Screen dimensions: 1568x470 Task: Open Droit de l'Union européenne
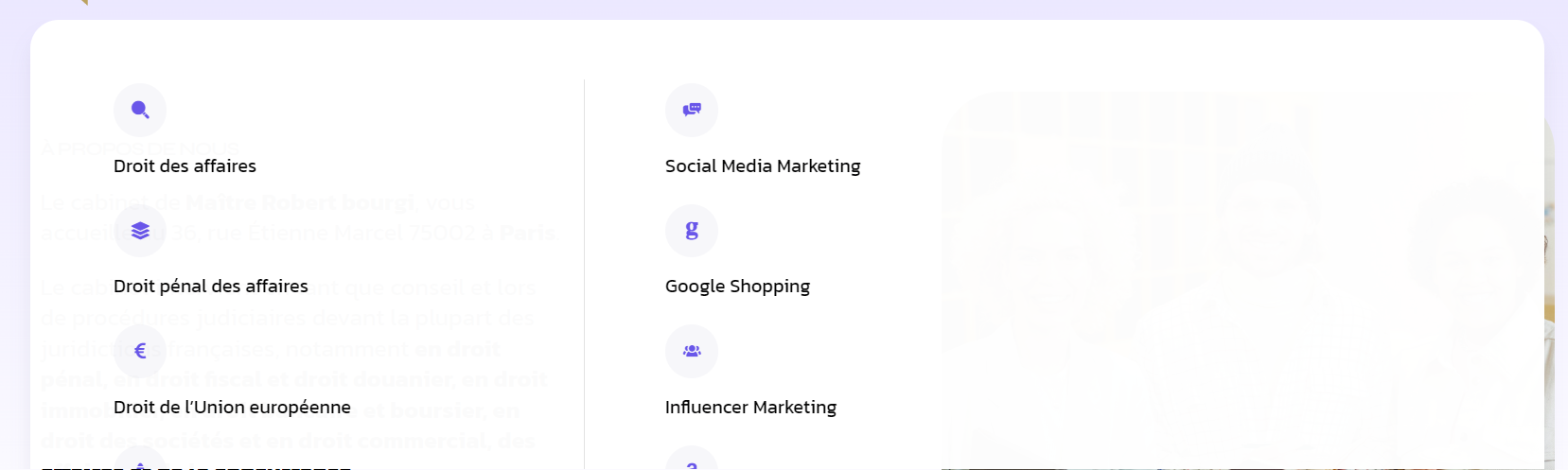(232, 408)
